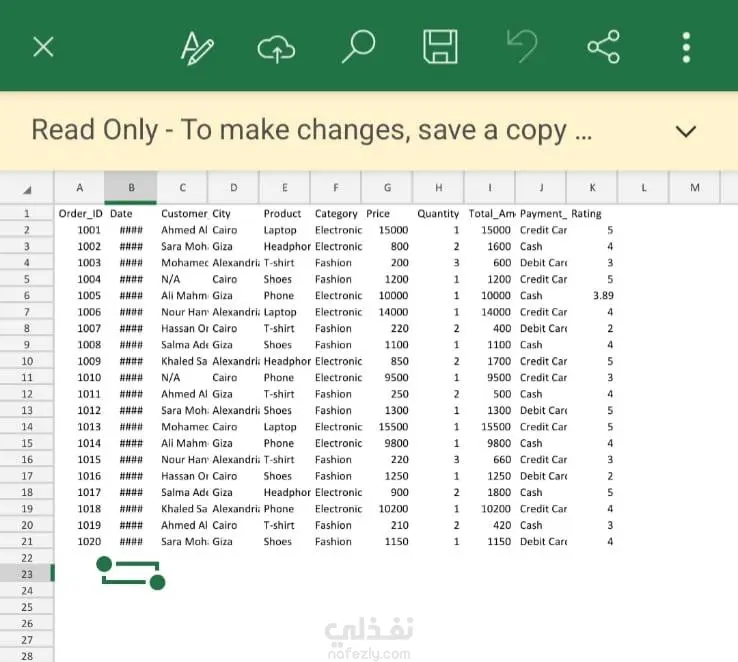Screen dimensions: 738x662
Task: Tap the upper-left selection handle on cell B23
Action: tap(104, 564)
